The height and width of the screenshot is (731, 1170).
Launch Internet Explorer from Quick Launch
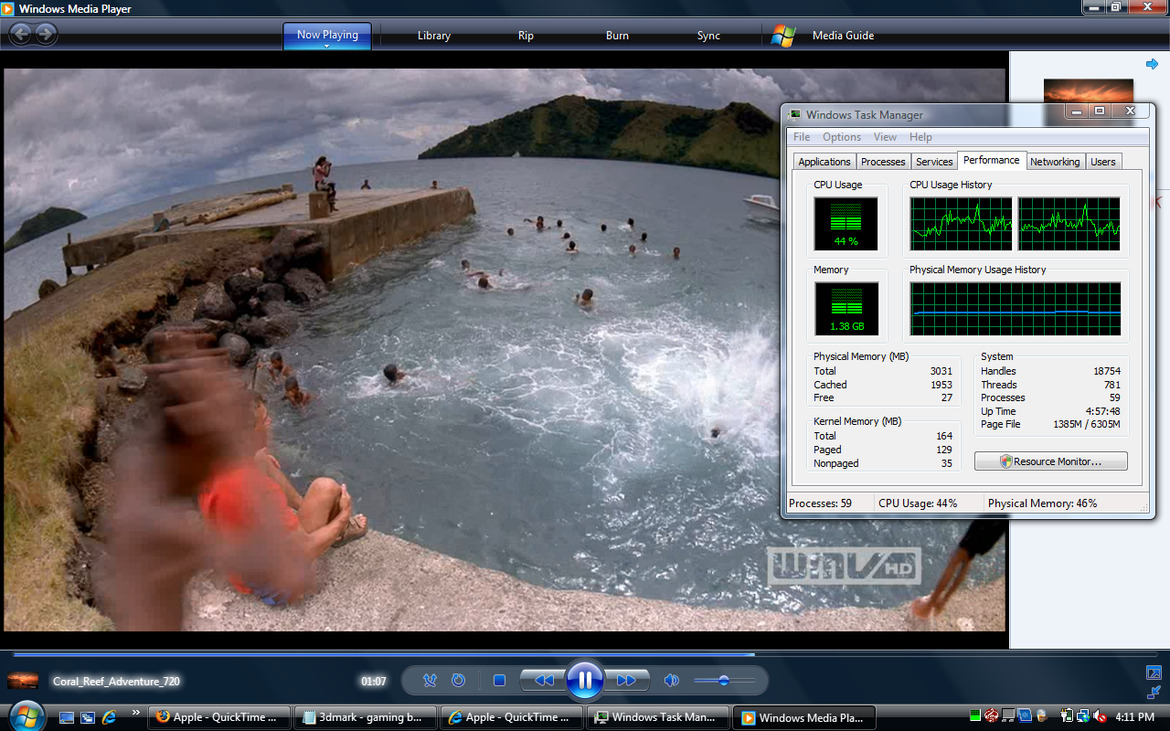coord(109,717)
